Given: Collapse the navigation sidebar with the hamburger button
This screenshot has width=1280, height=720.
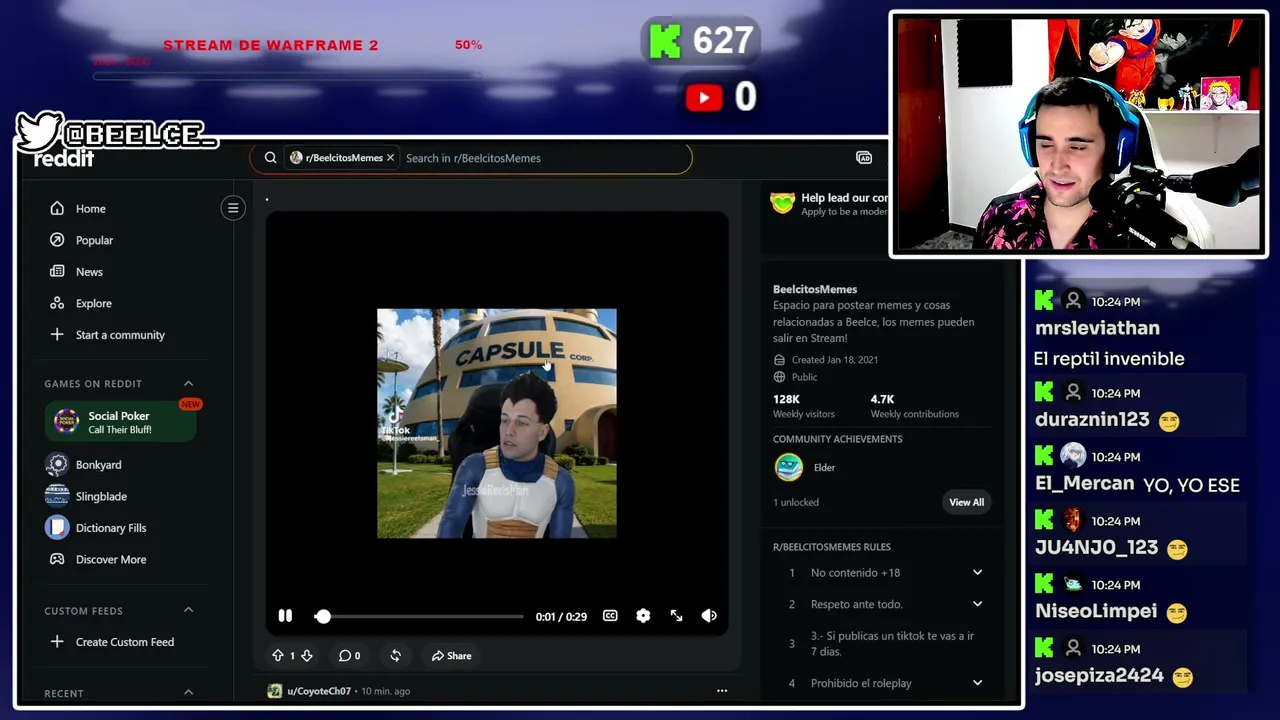Looking at the screenshot, I should (x=233, y=208).
